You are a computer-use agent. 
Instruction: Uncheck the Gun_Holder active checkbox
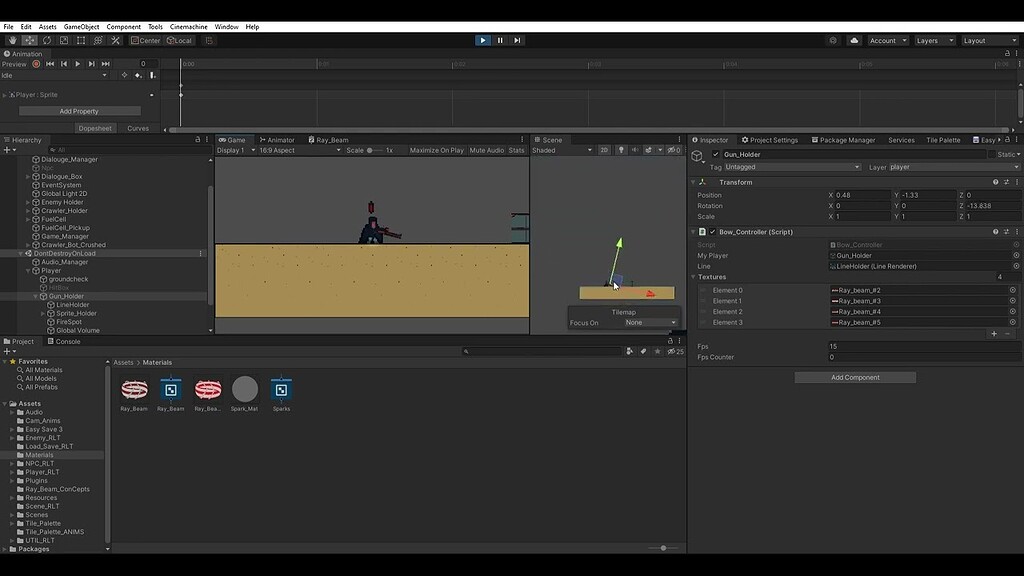714,155
